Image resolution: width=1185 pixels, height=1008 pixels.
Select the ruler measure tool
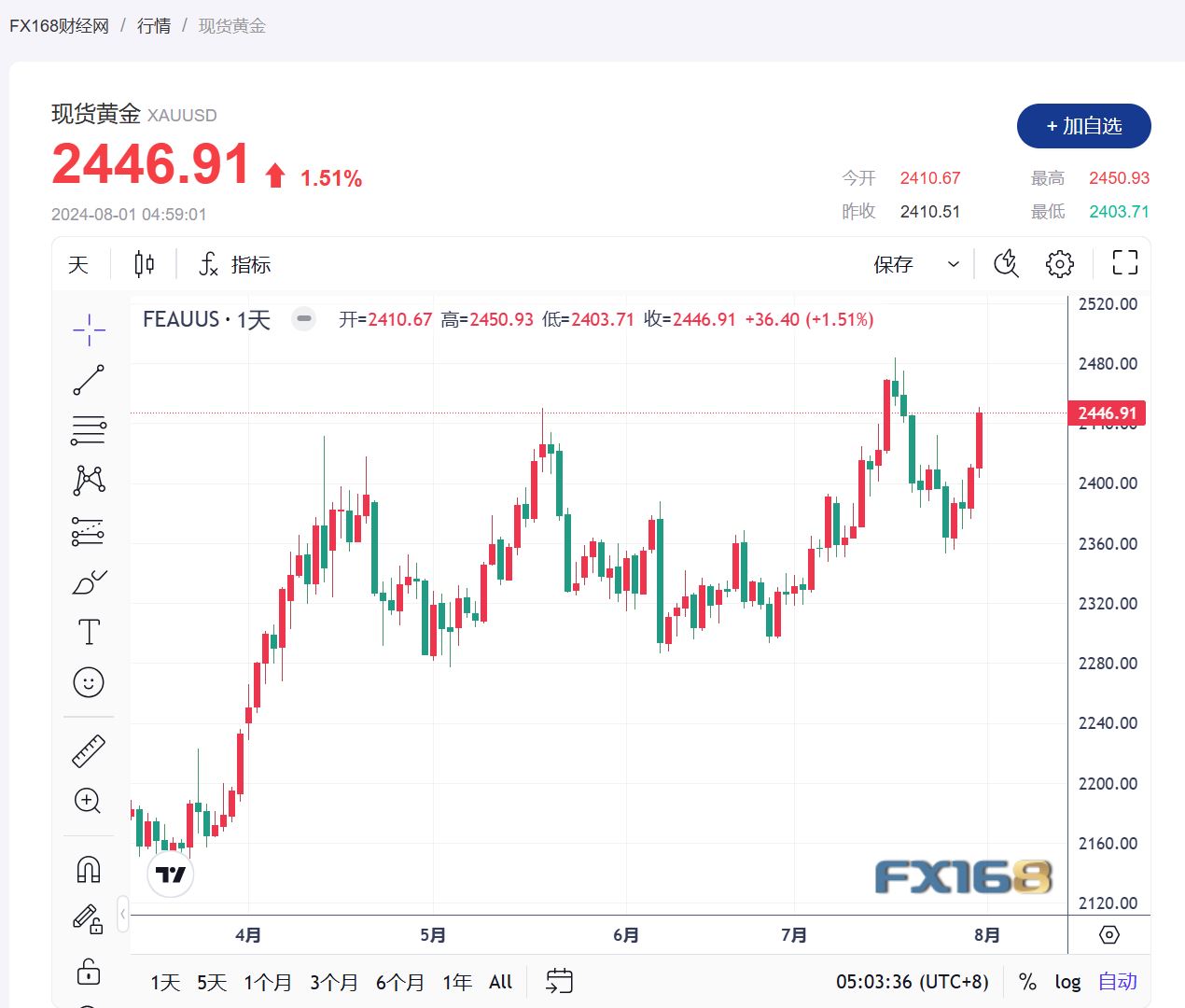coord(90,750)
